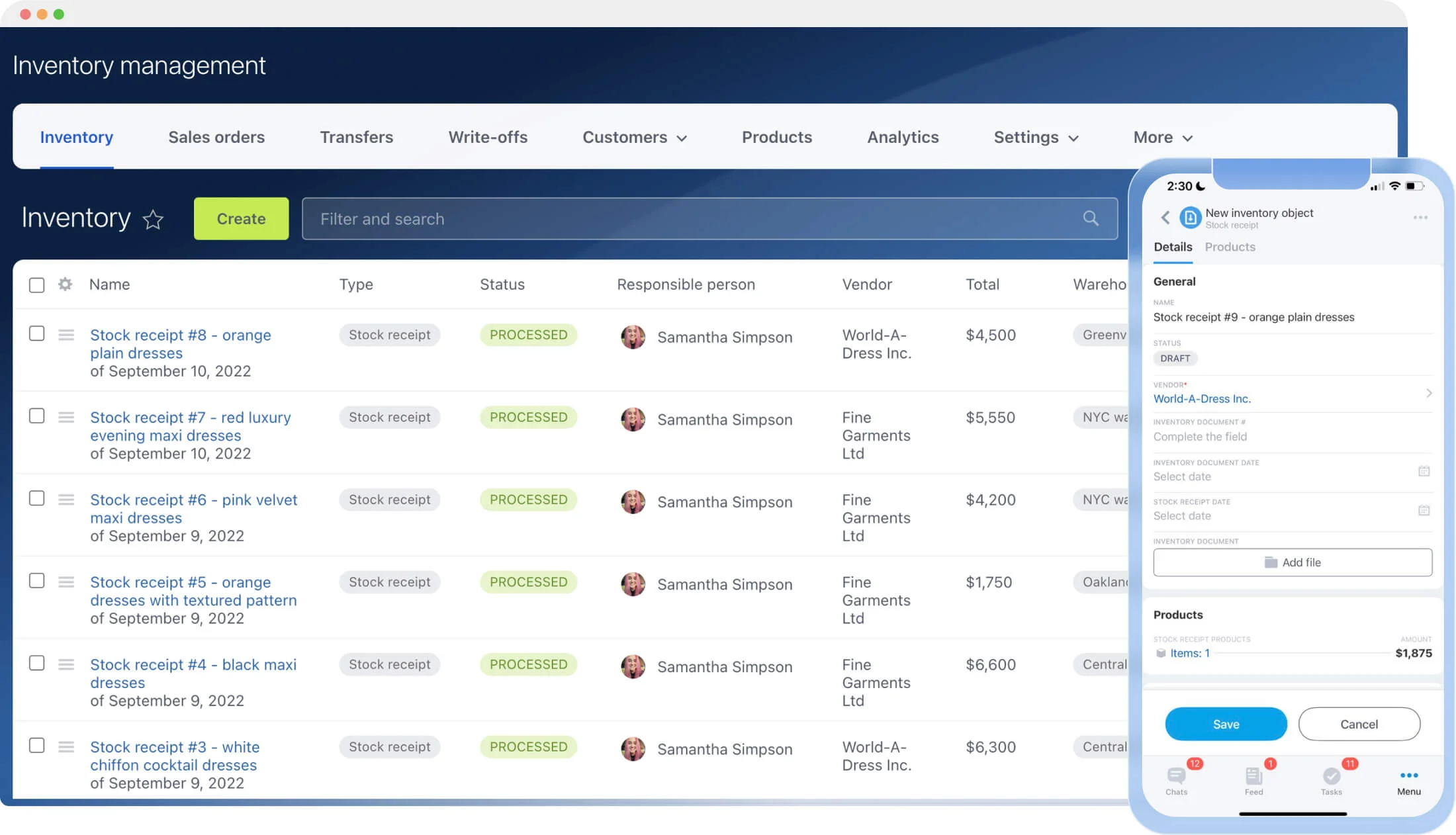Open the More dropdown menu

tap(1162, 137)
